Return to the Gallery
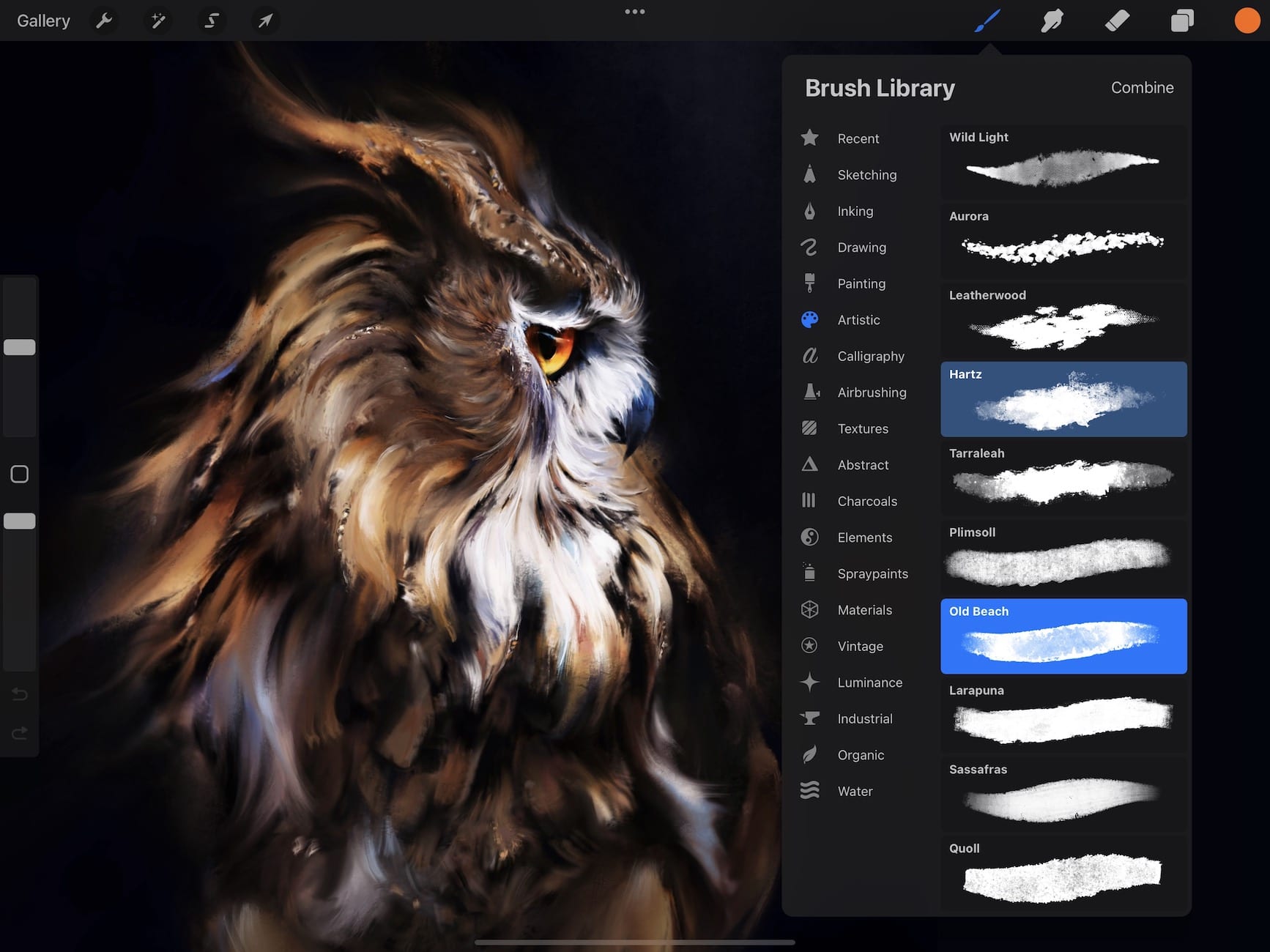Screen dimensions: 1270x952 [42, 20]
